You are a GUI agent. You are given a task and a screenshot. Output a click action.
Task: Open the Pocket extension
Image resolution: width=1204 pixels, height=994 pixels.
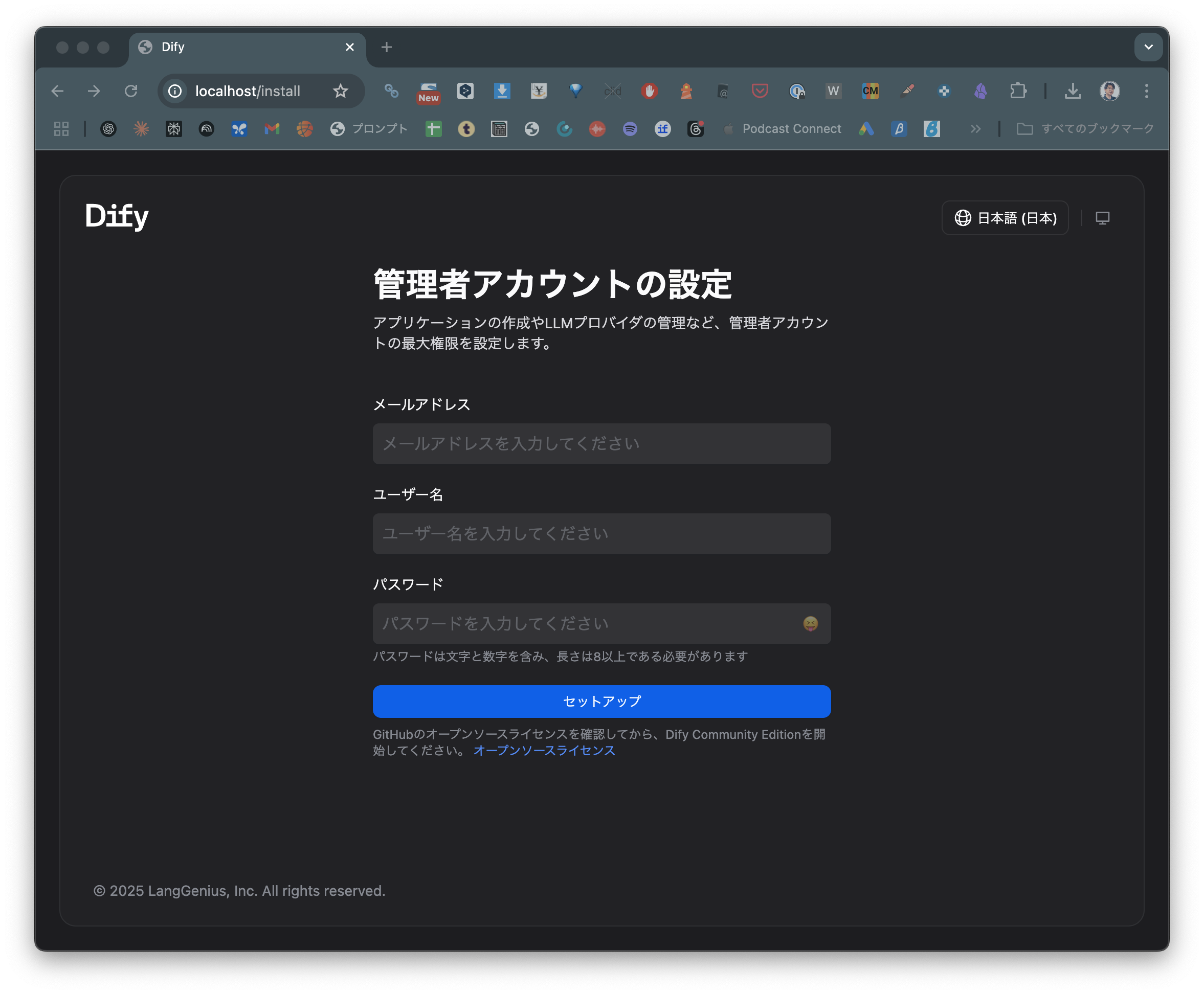point(760,91)
